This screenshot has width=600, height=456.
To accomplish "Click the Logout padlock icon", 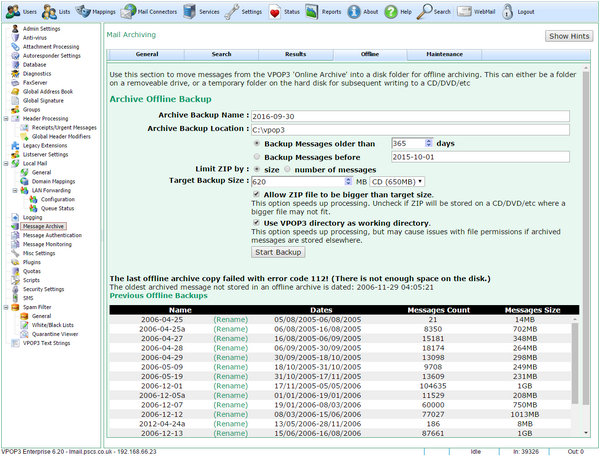I will coord(507,12).
